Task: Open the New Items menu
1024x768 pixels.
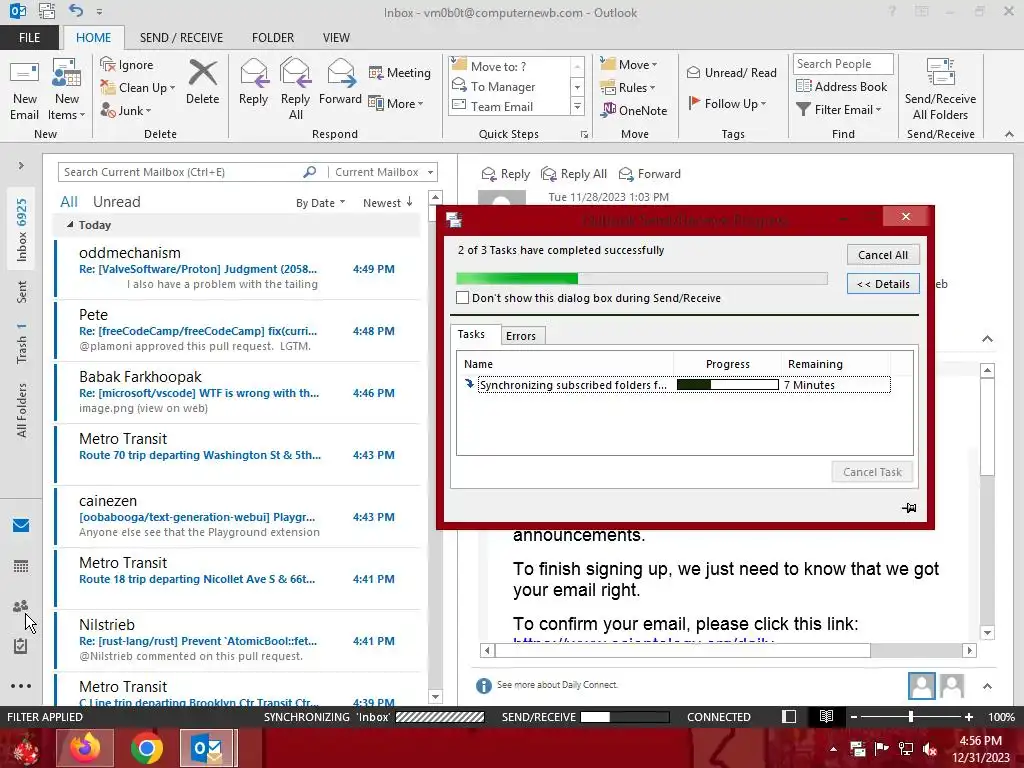Action: pyautogui.click(x=67, y=90)
